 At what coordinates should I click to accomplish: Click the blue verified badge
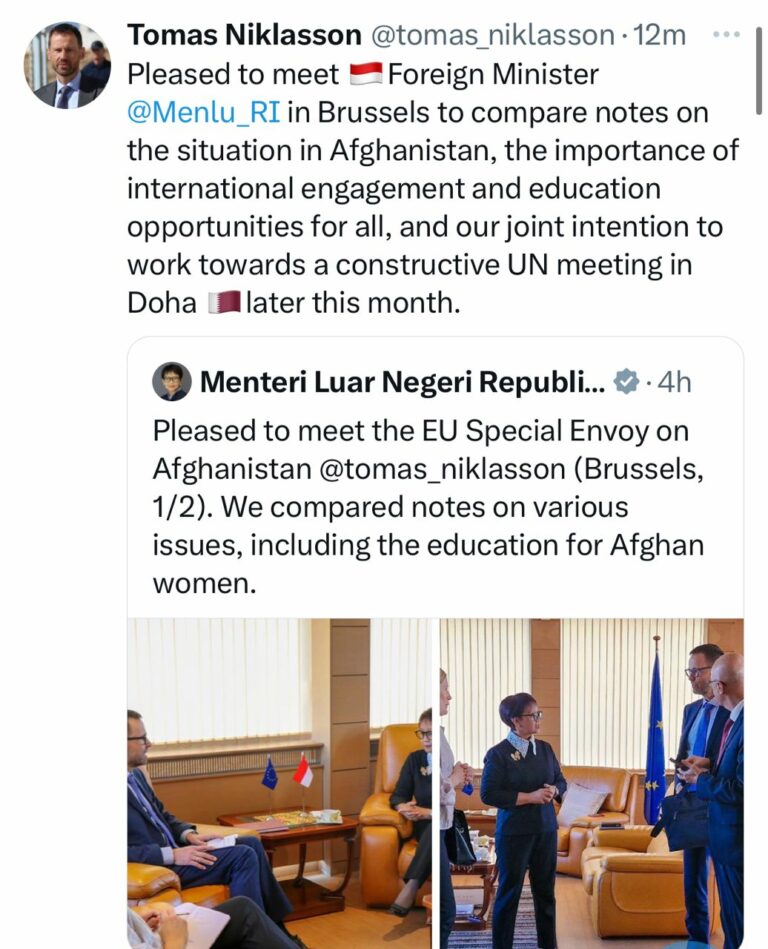tap(626, 382)
